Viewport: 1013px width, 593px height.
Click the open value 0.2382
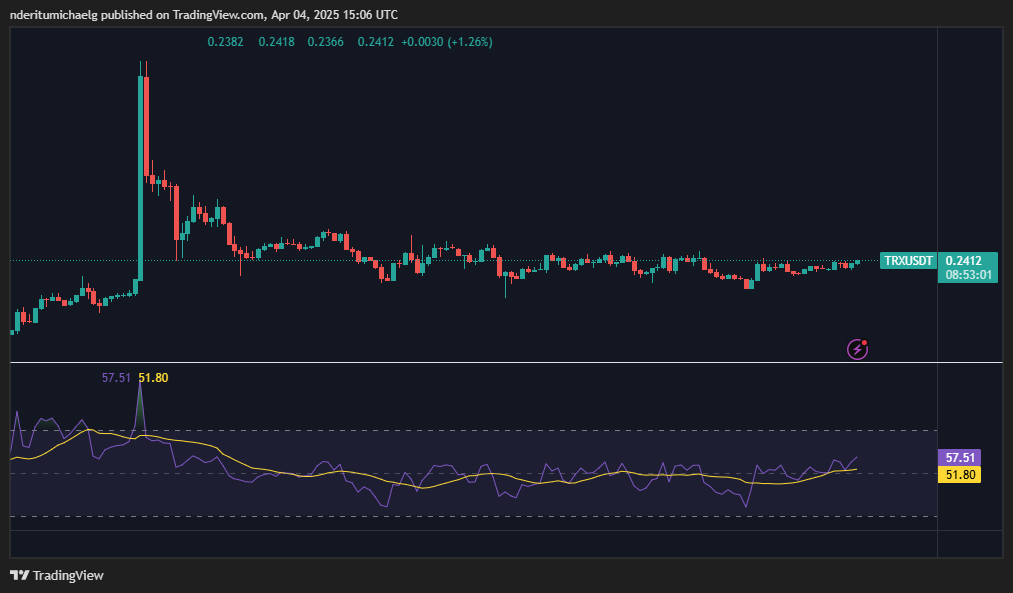coord(224,42)
